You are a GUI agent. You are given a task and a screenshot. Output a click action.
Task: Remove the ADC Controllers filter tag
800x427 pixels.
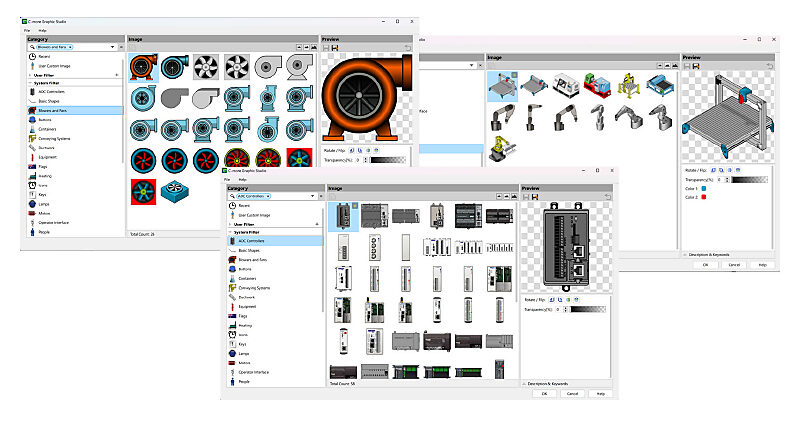coord(268,196)
